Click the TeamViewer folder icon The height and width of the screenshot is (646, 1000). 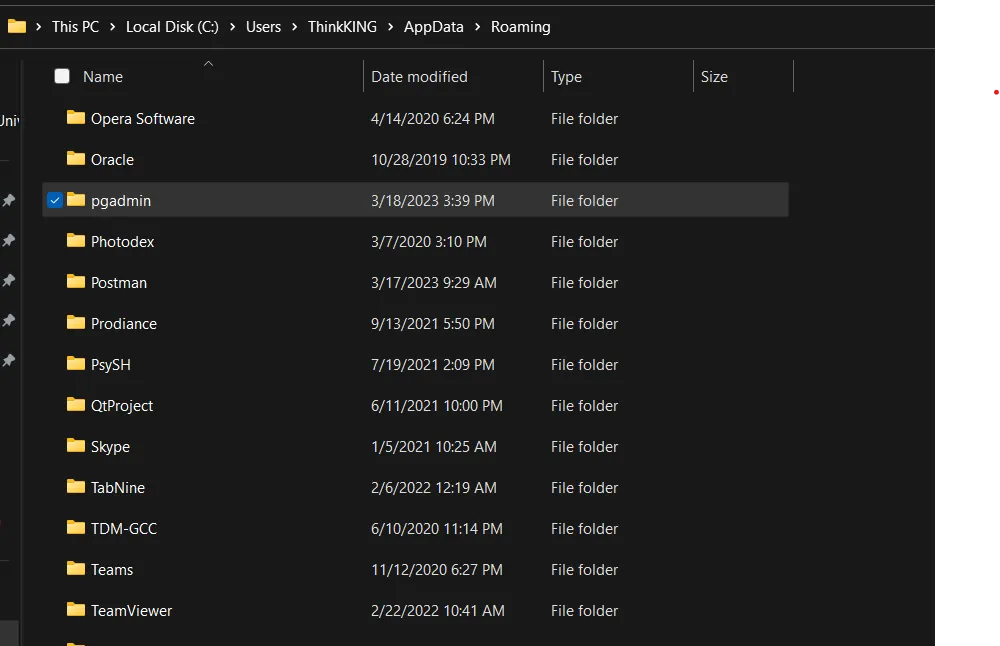(76, 610)
